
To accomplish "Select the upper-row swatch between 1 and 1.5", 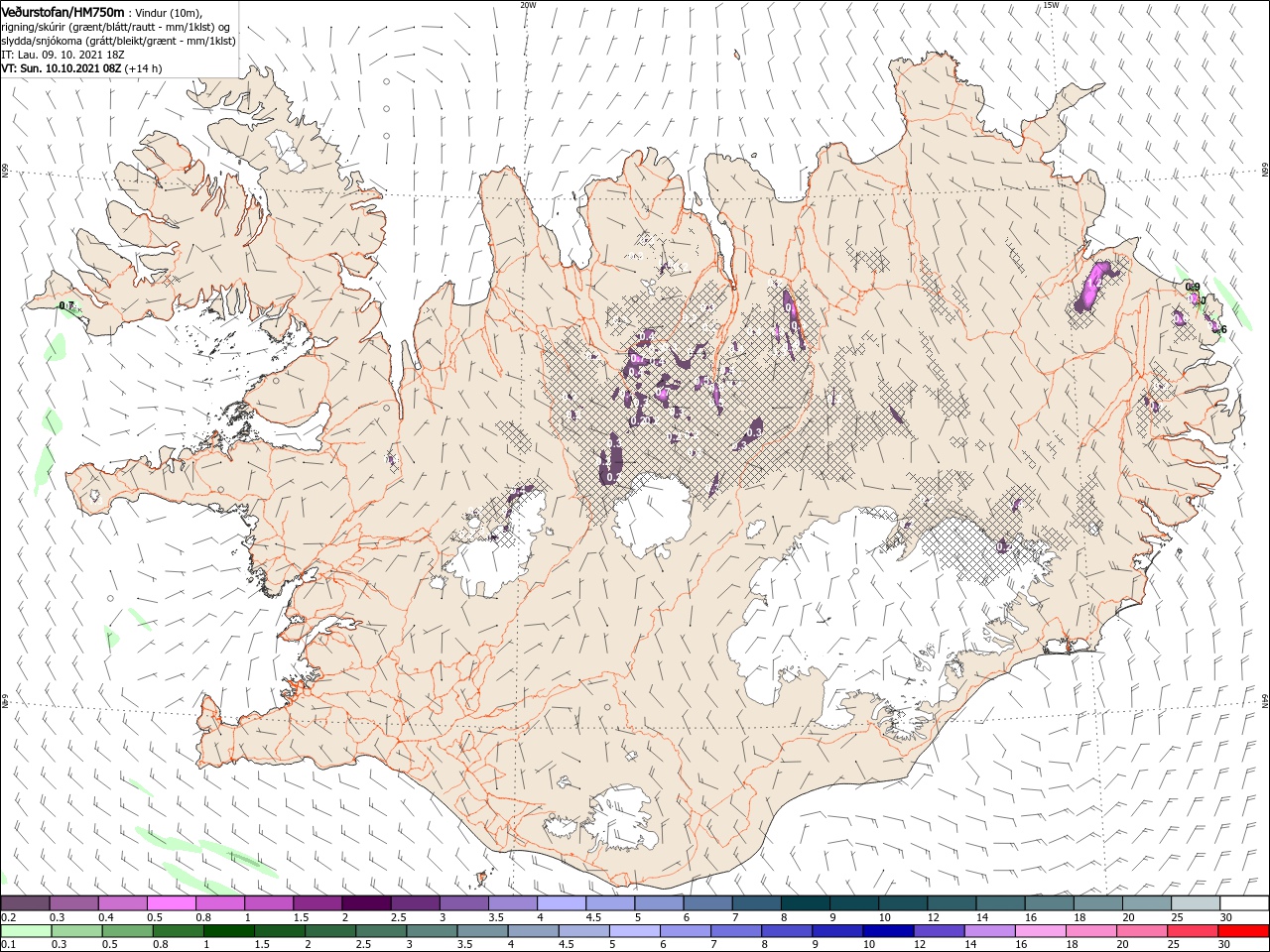I will pyautogui.click(x=268, y=903).
